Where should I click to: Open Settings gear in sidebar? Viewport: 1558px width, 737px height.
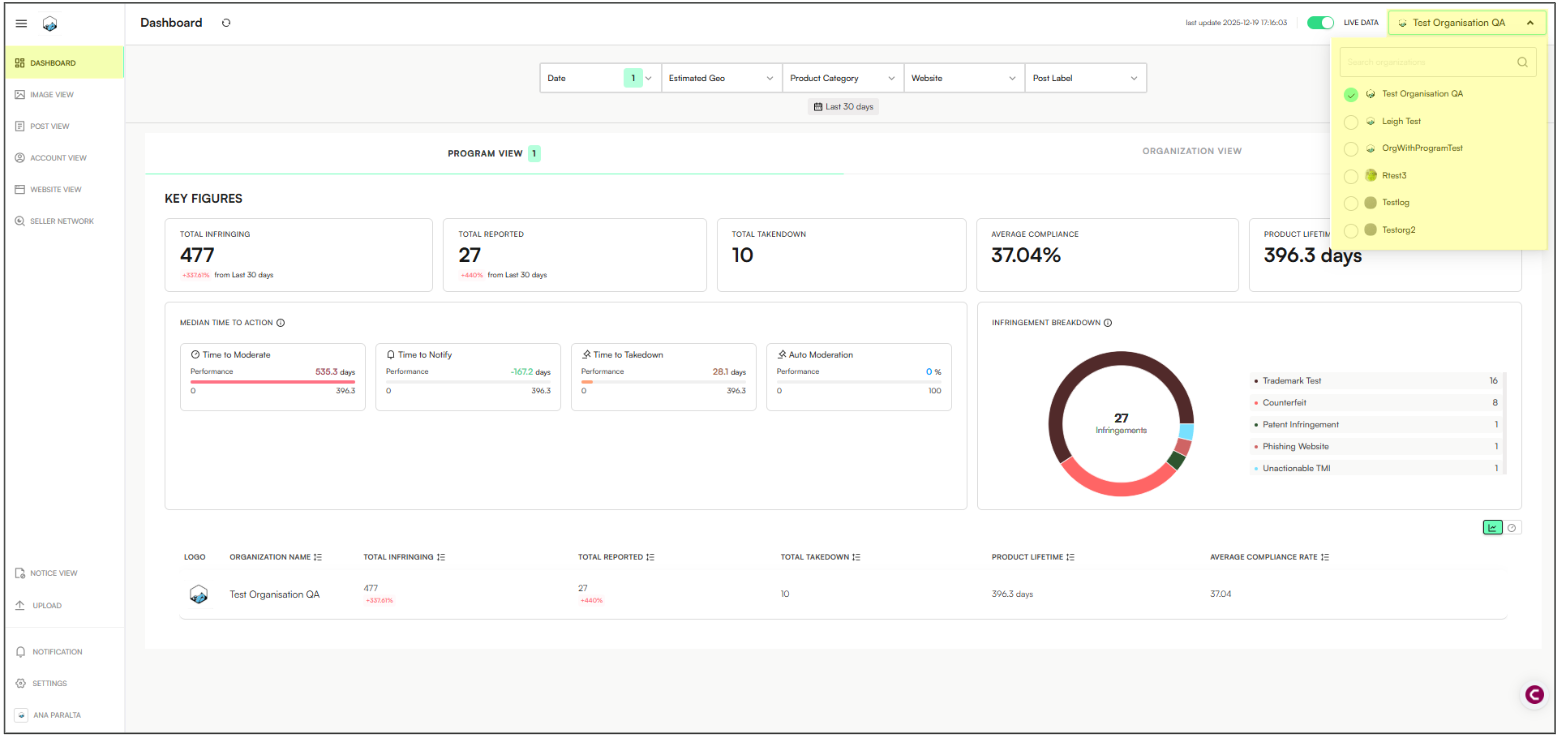coord(42,684)
